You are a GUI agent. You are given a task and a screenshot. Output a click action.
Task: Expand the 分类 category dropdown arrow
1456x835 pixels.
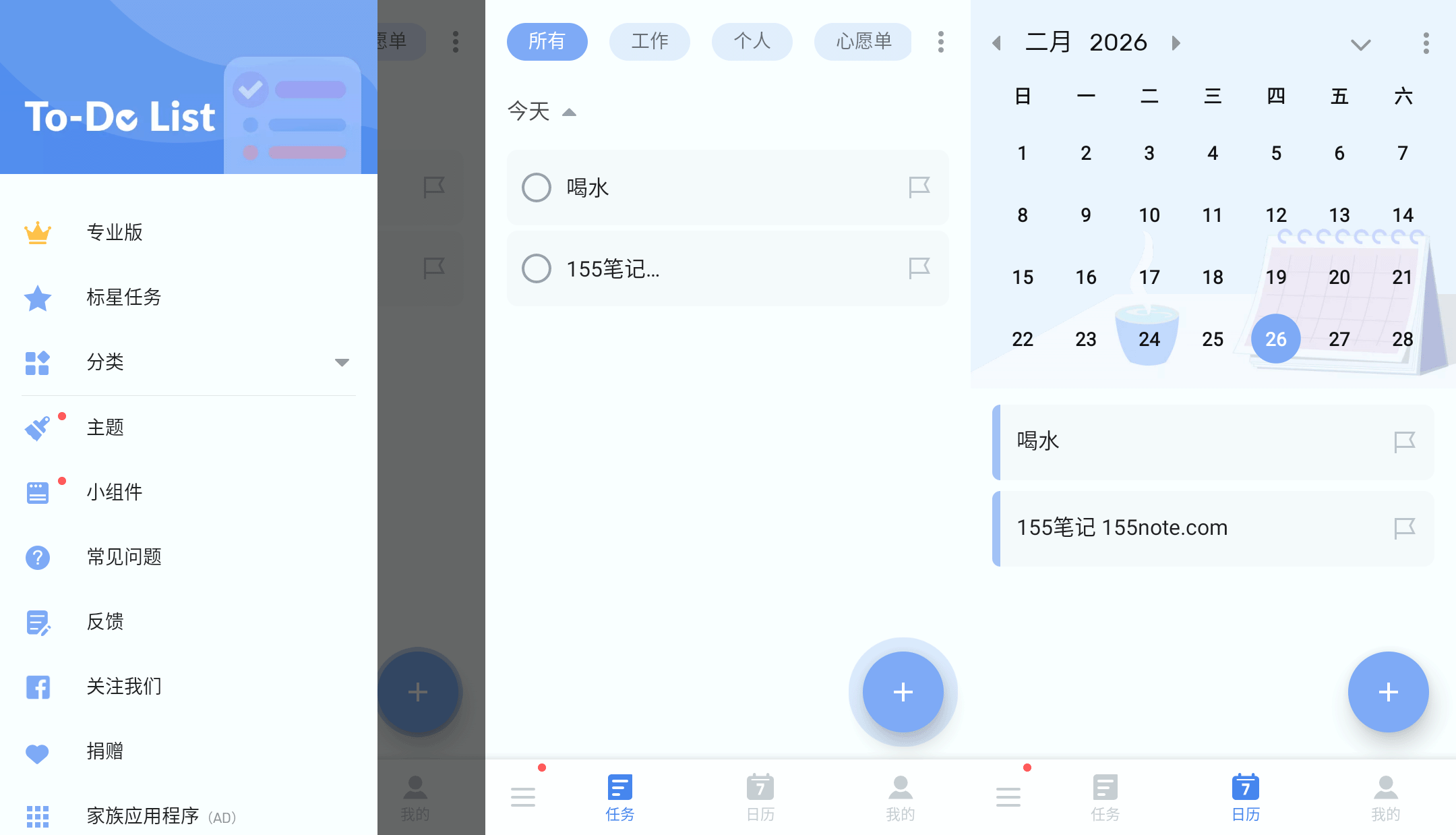click(342, 362)
